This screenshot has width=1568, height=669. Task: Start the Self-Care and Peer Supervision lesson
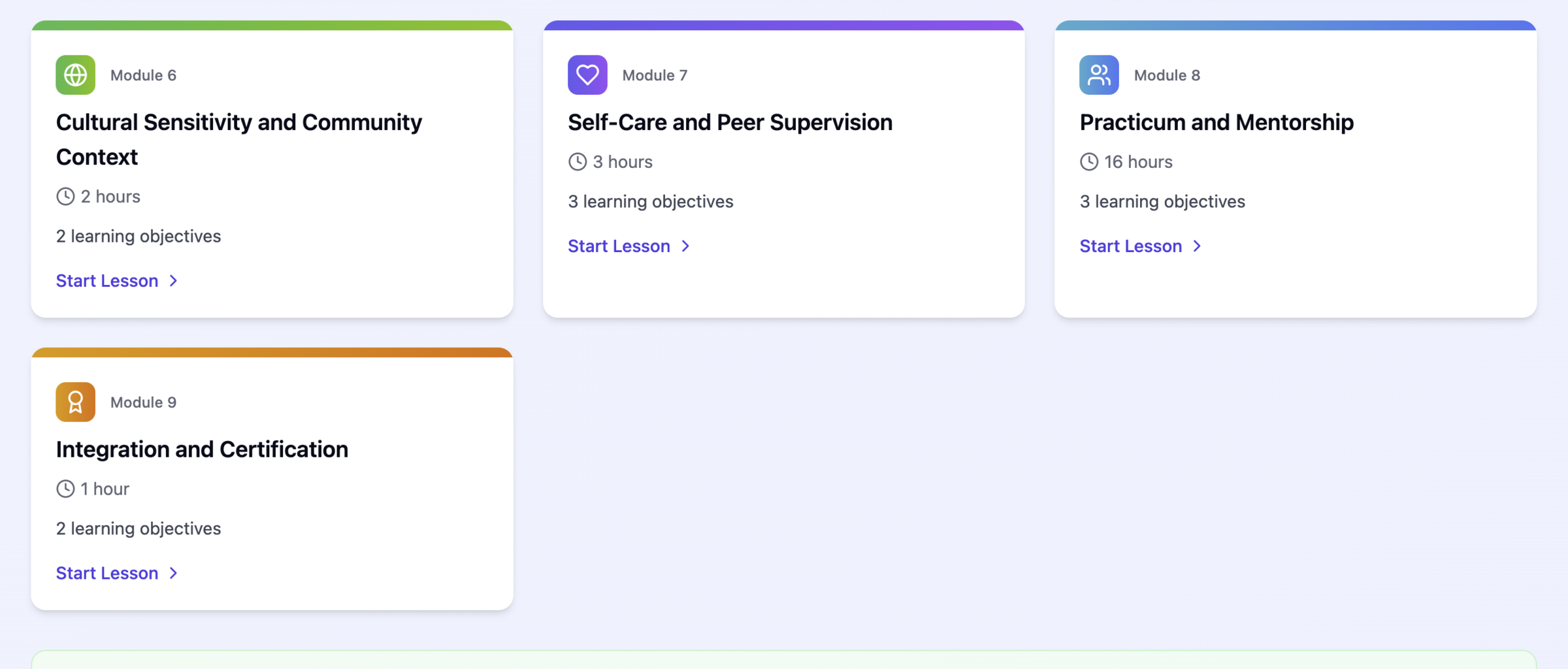tap(619, 246)
